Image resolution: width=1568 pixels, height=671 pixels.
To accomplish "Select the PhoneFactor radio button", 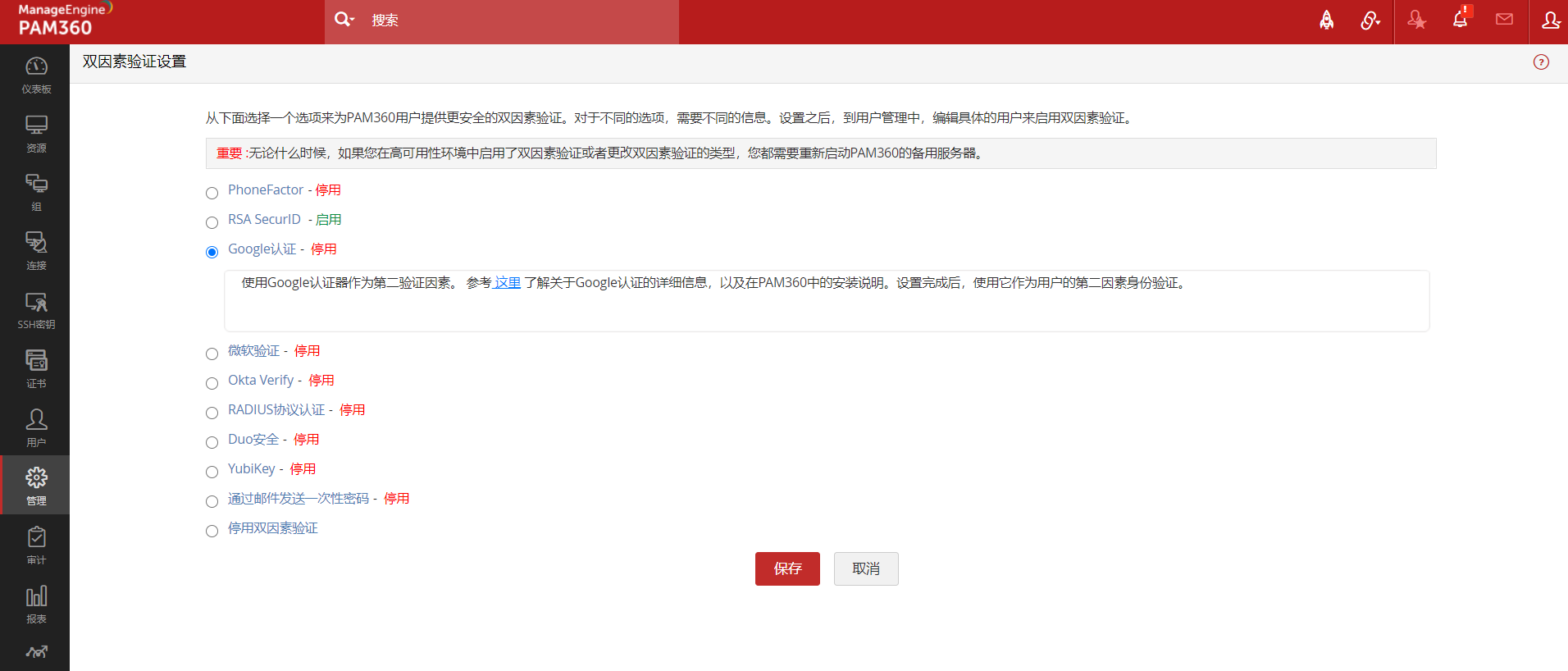I will (212, 193).
